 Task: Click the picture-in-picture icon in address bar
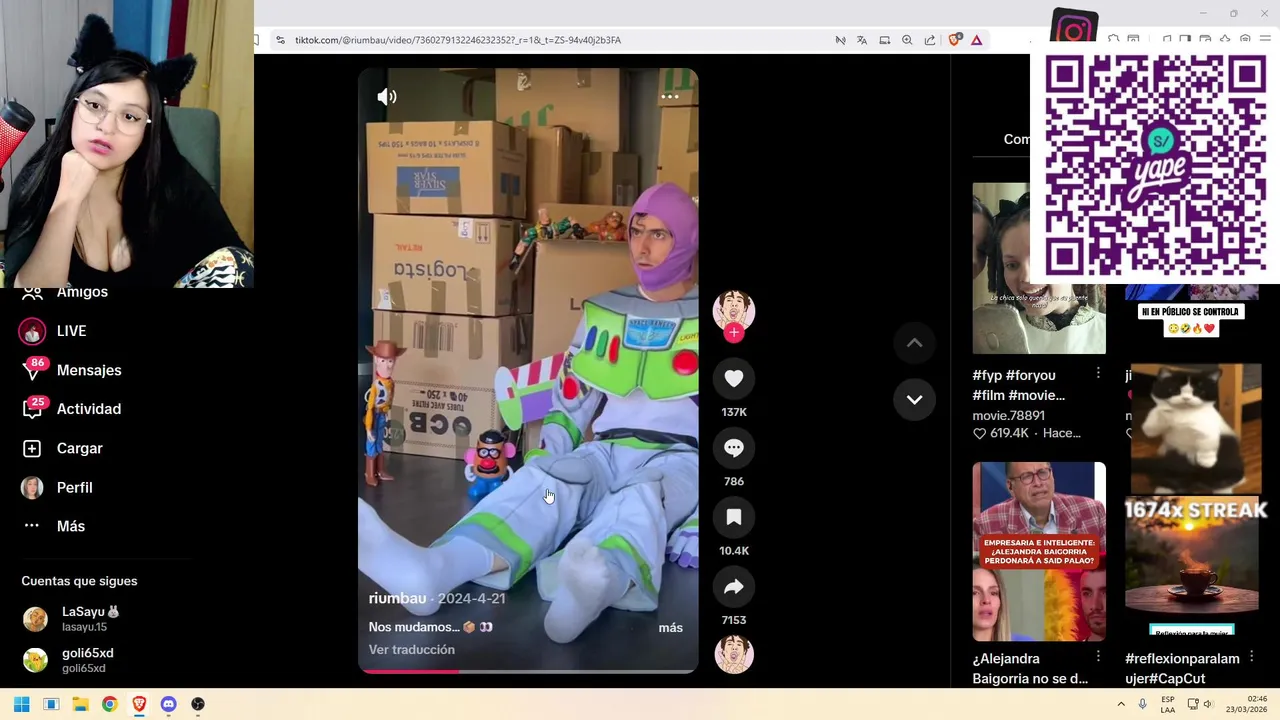pyautogui.click(x=885, y=40)
